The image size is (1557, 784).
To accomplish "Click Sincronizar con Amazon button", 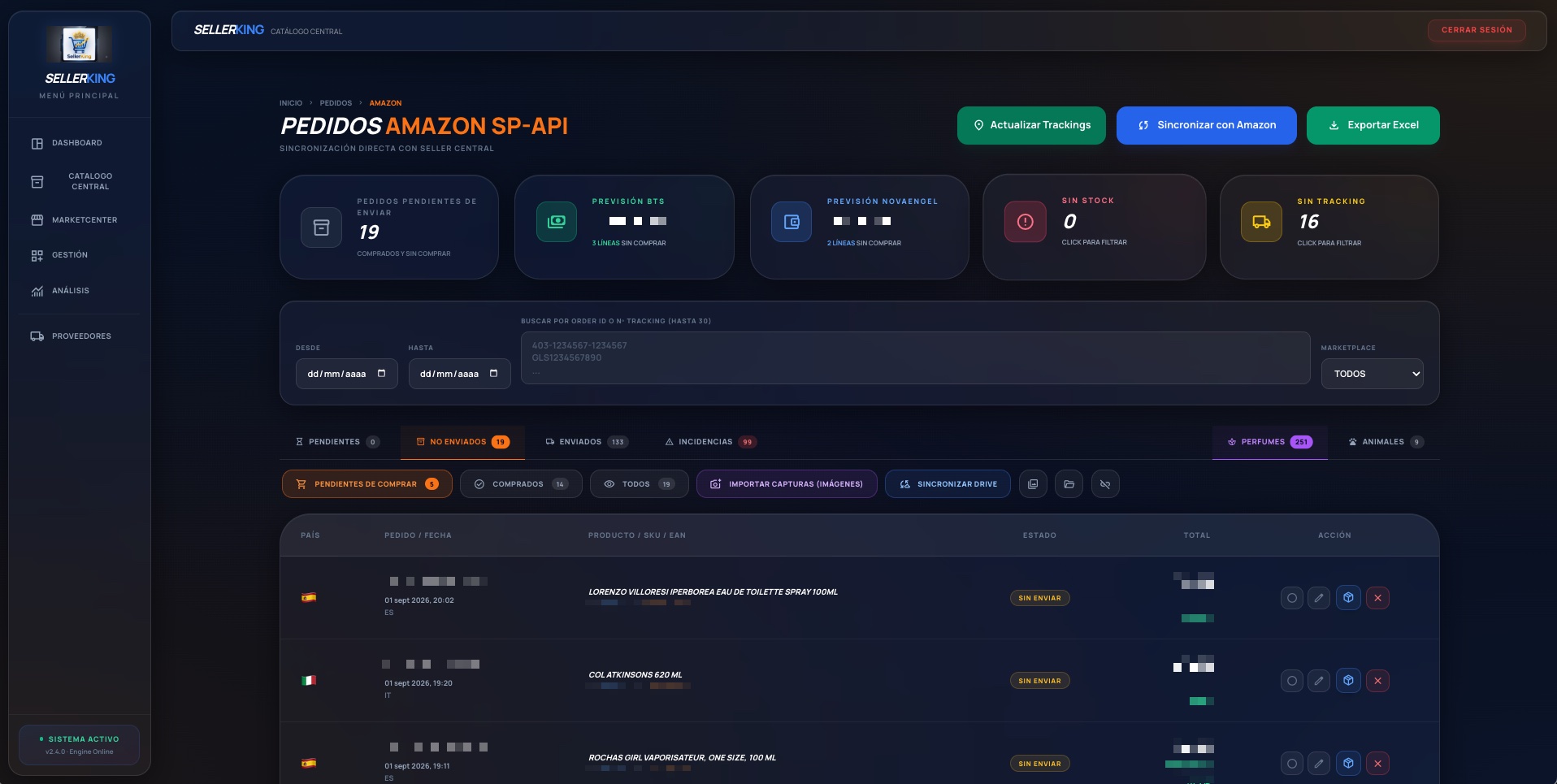I will pos(1206,125).
